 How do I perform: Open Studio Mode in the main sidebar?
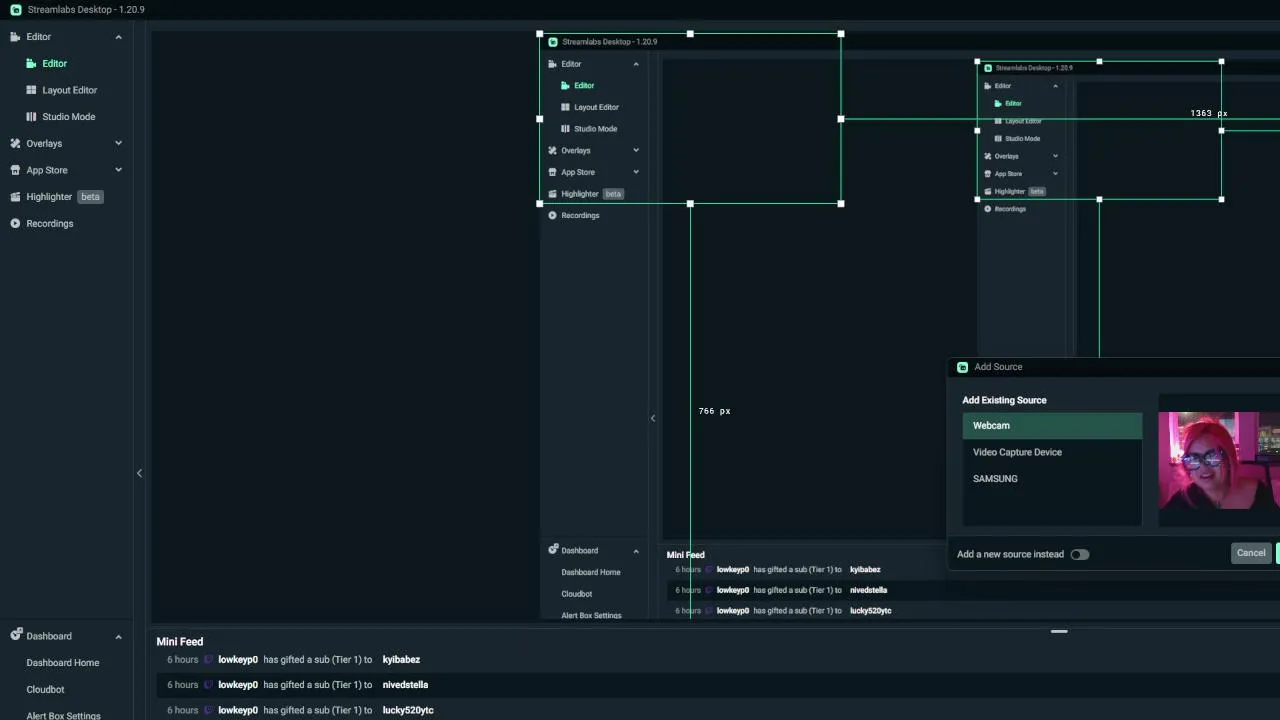[x=69, y=117]
